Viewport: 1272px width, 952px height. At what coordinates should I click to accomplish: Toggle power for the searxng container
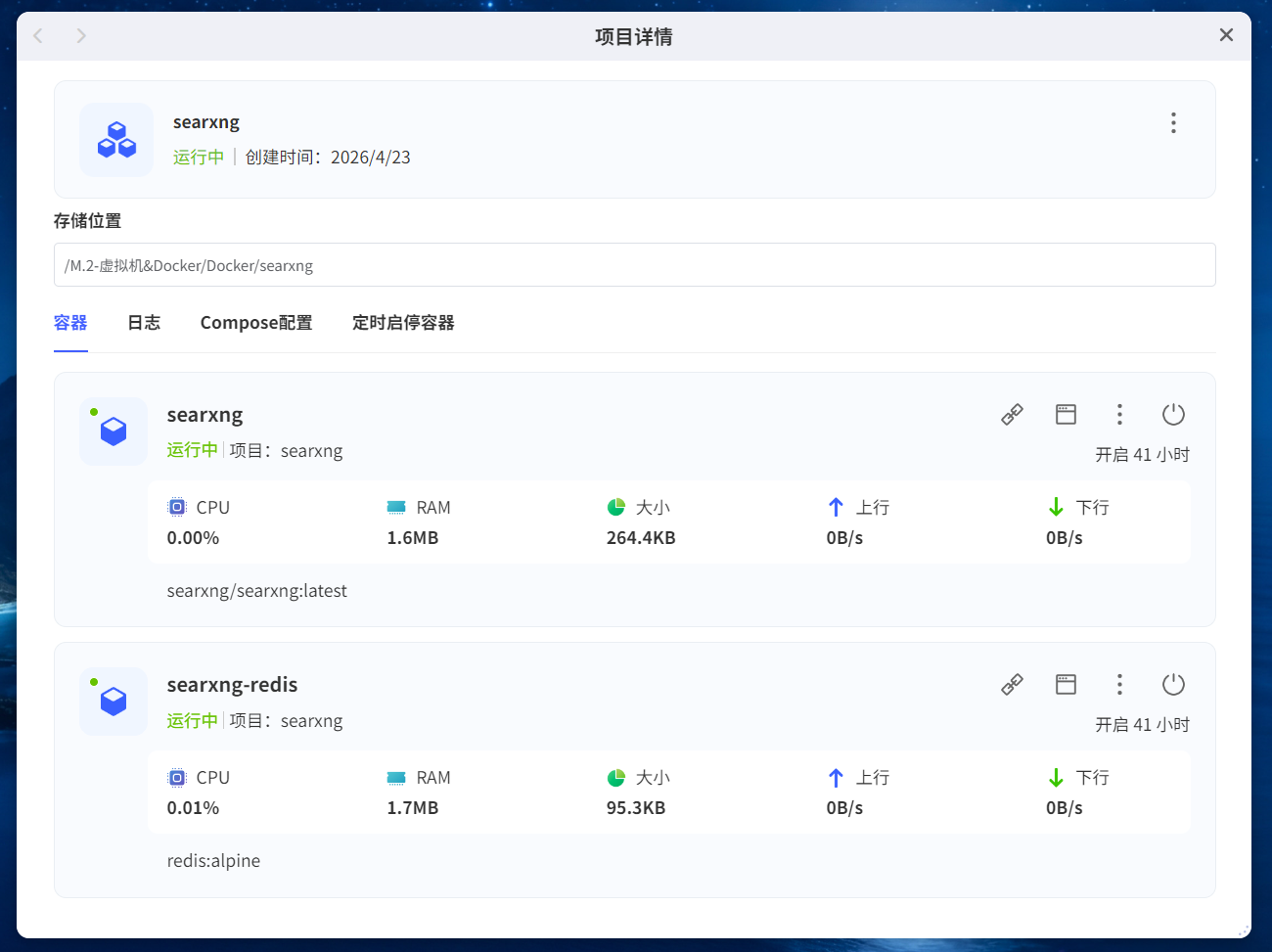point(1173,415)
